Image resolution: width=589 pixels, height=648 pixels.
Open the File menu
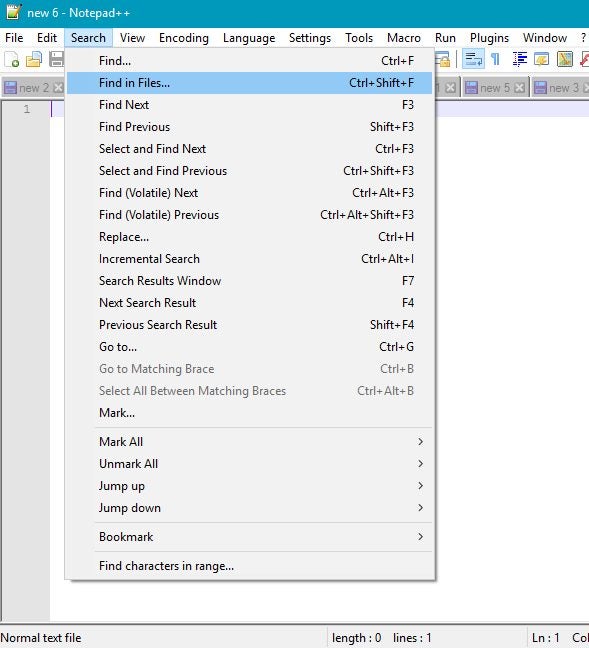point(14,38)
